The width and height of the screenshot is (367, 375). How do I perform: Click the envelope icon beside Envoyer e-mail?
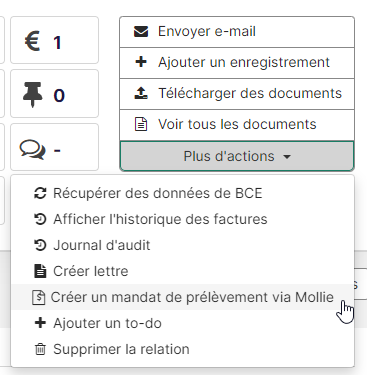point(141,32)
